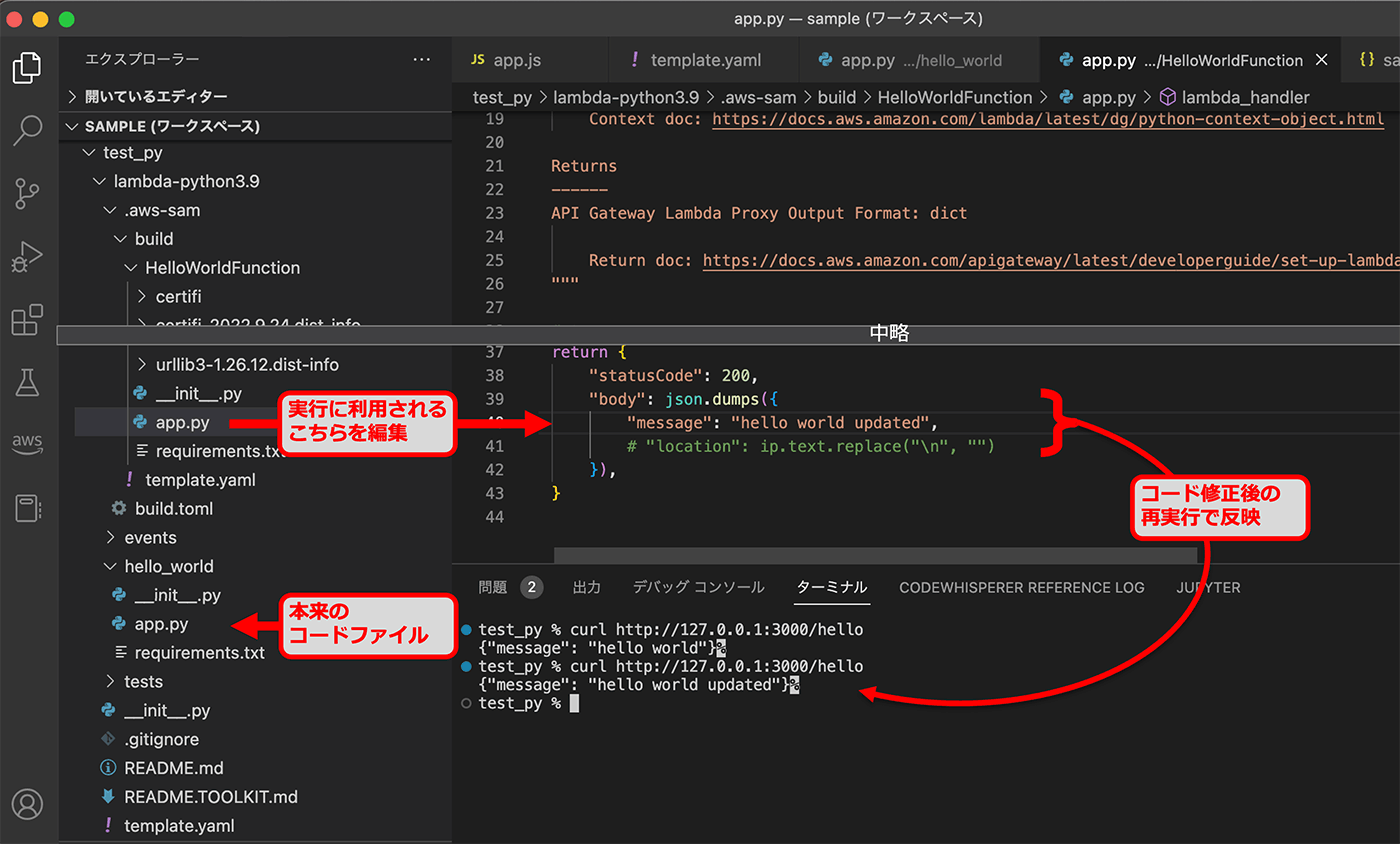Open the notebook-style icon below AWS
This screenshot has height=844, width=1400.
tap(27, 508)
